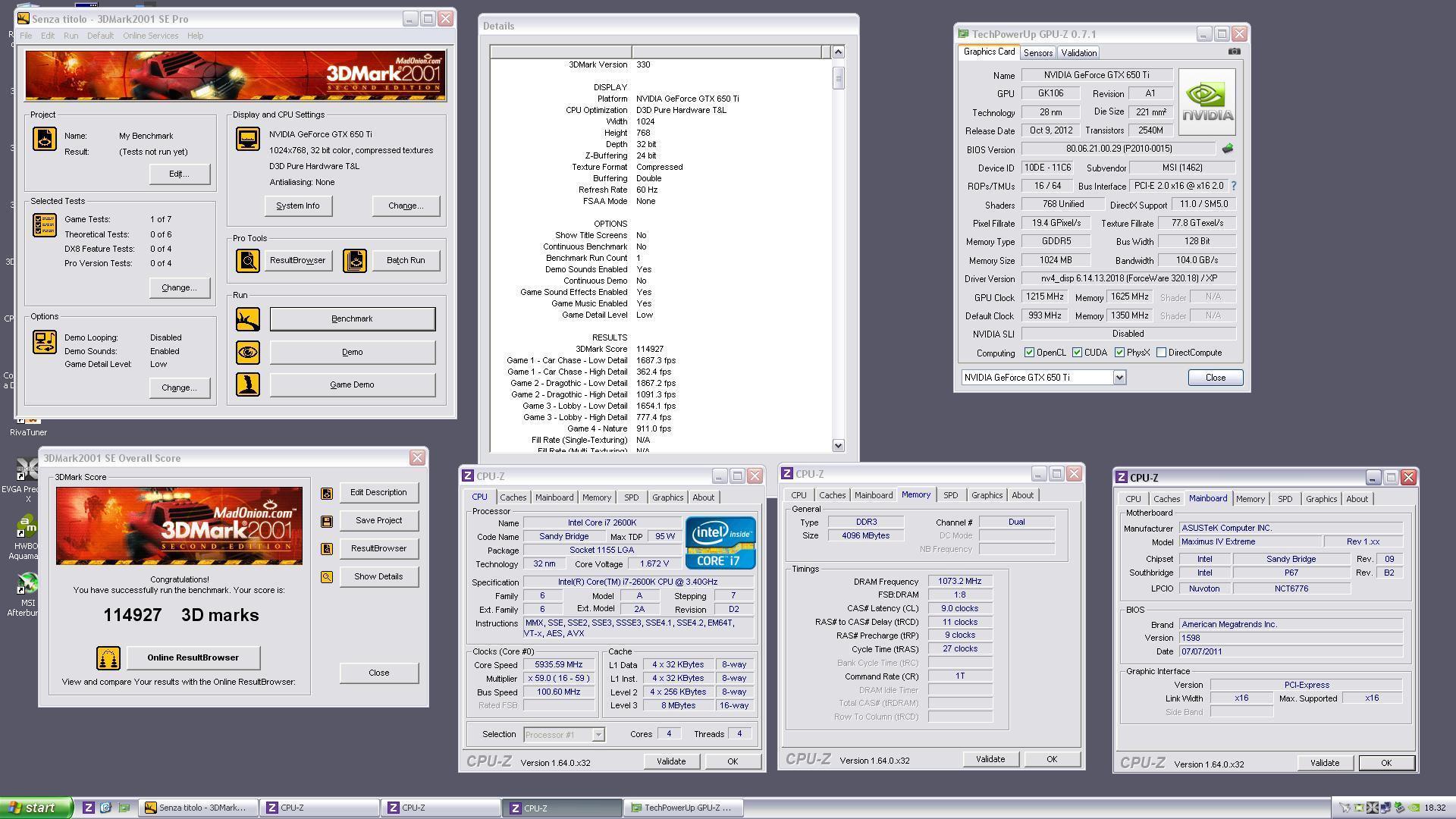Toggle the CUDA checkbox in GPU-Z
Screen dimensions: 1456x819
[x=1077, y=353]
